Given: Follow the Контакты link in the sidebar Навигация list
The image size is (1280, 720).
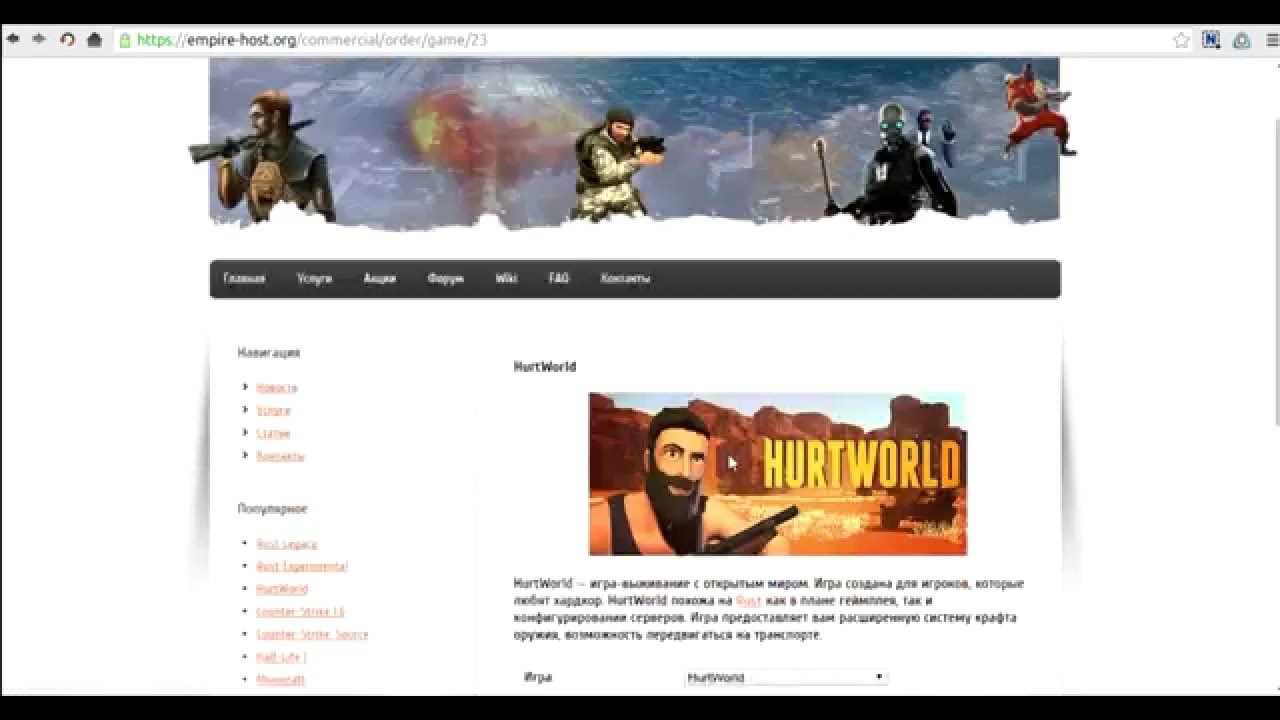Looking at the screenshot, I should click(x=280, y=456).
